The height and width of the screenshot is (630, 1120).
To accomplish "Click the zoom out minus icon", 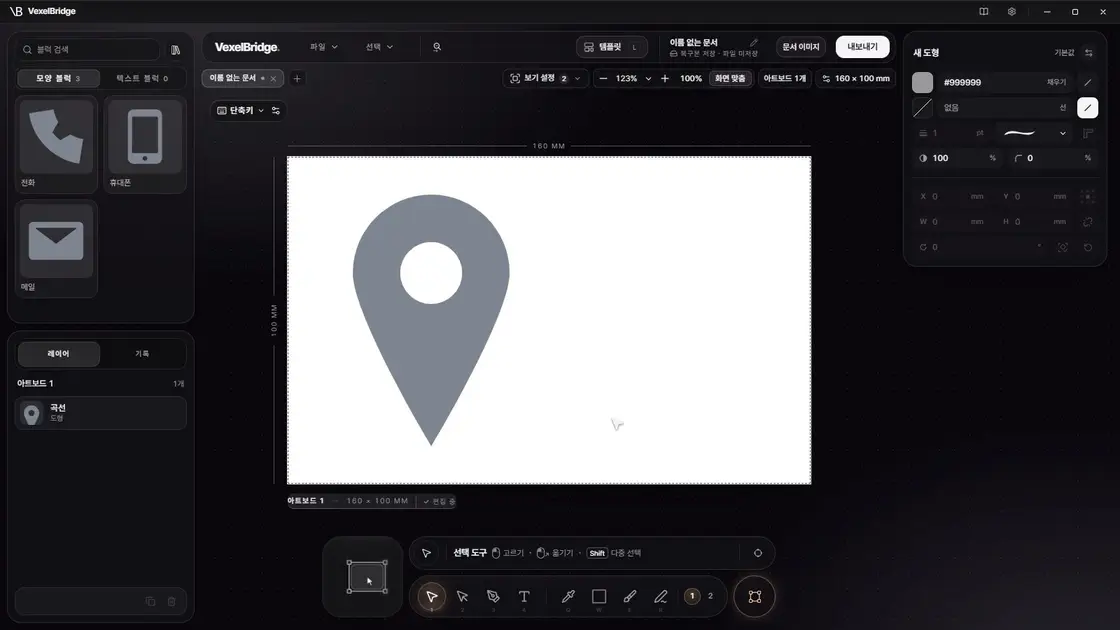I will pos(603,79).
